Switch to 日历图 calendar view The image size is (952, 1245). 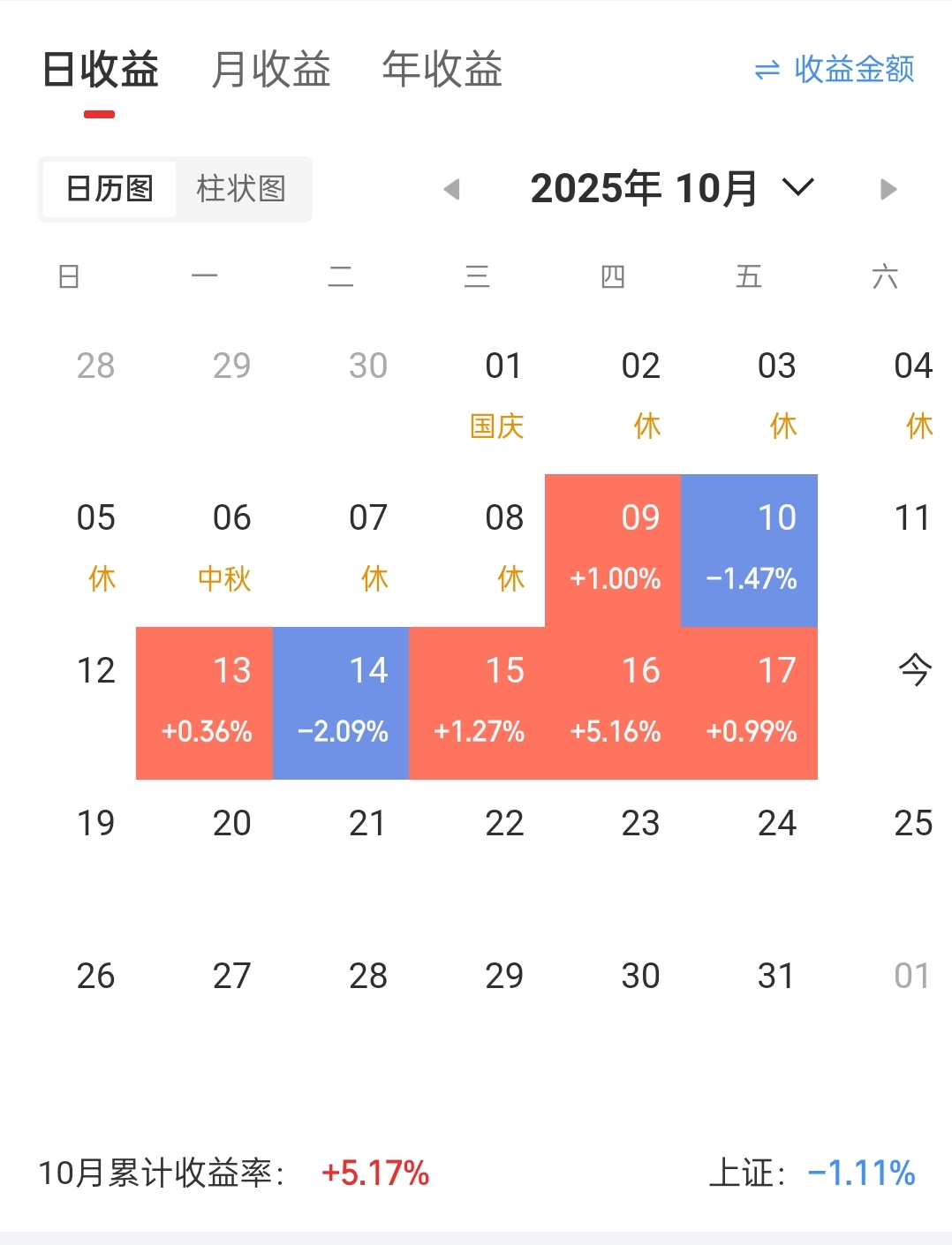110,189
